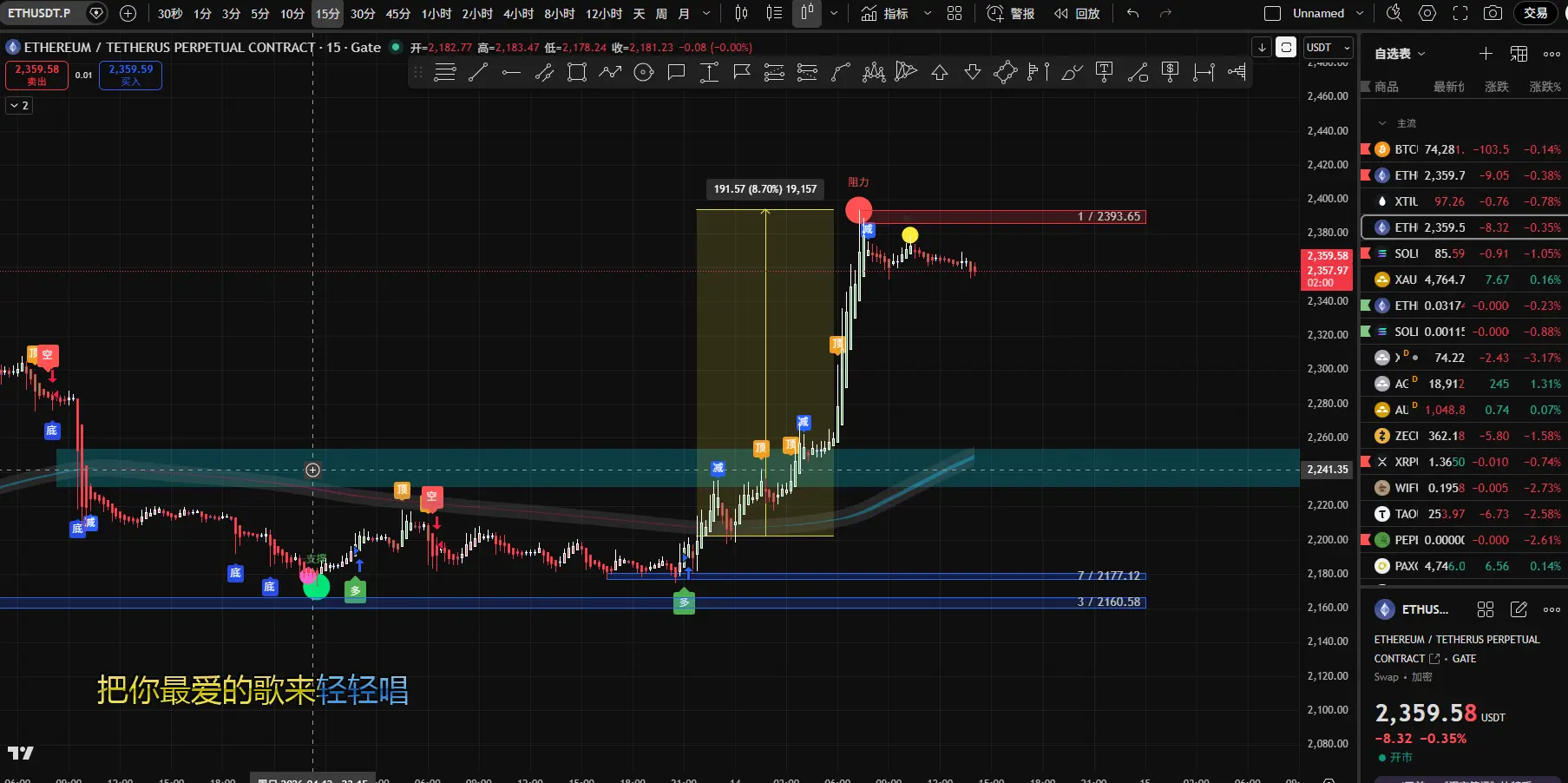Collapse the 主流 watchlist section
Image resolution: width=1568 pixels, height=783 pixels.
coord(1382,123)
